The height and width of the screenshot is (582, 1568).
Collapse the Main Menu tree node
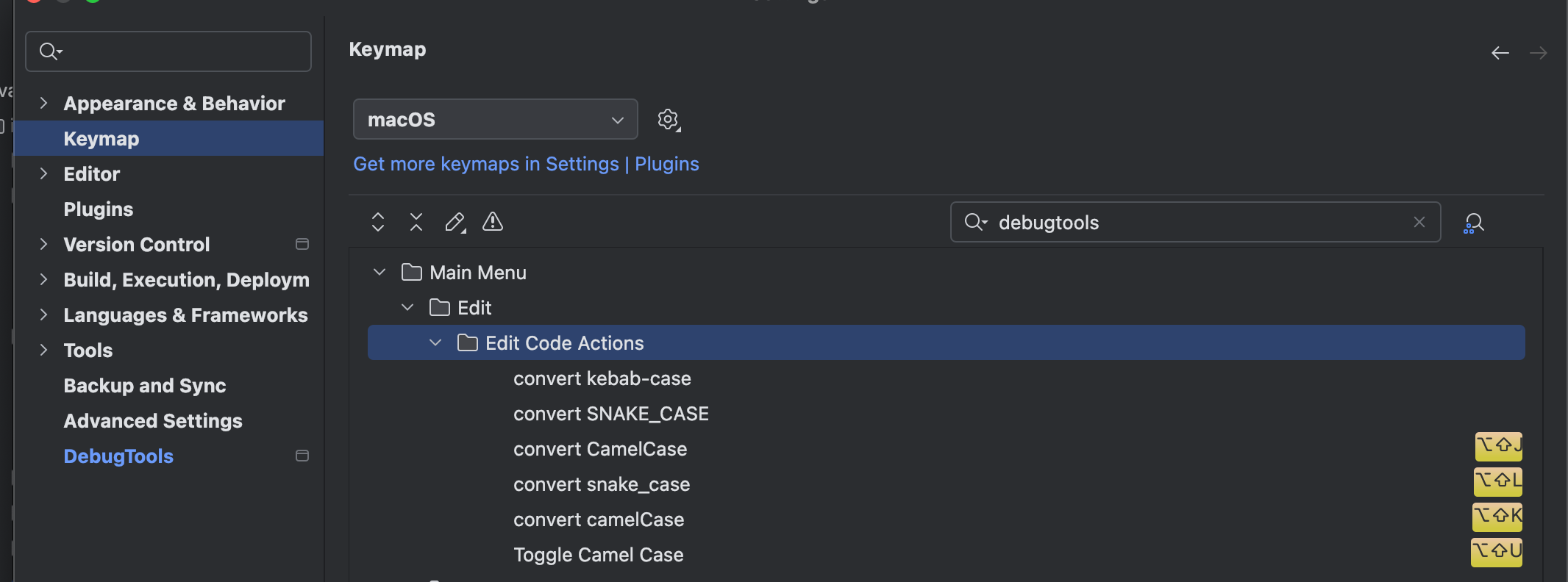379,271
